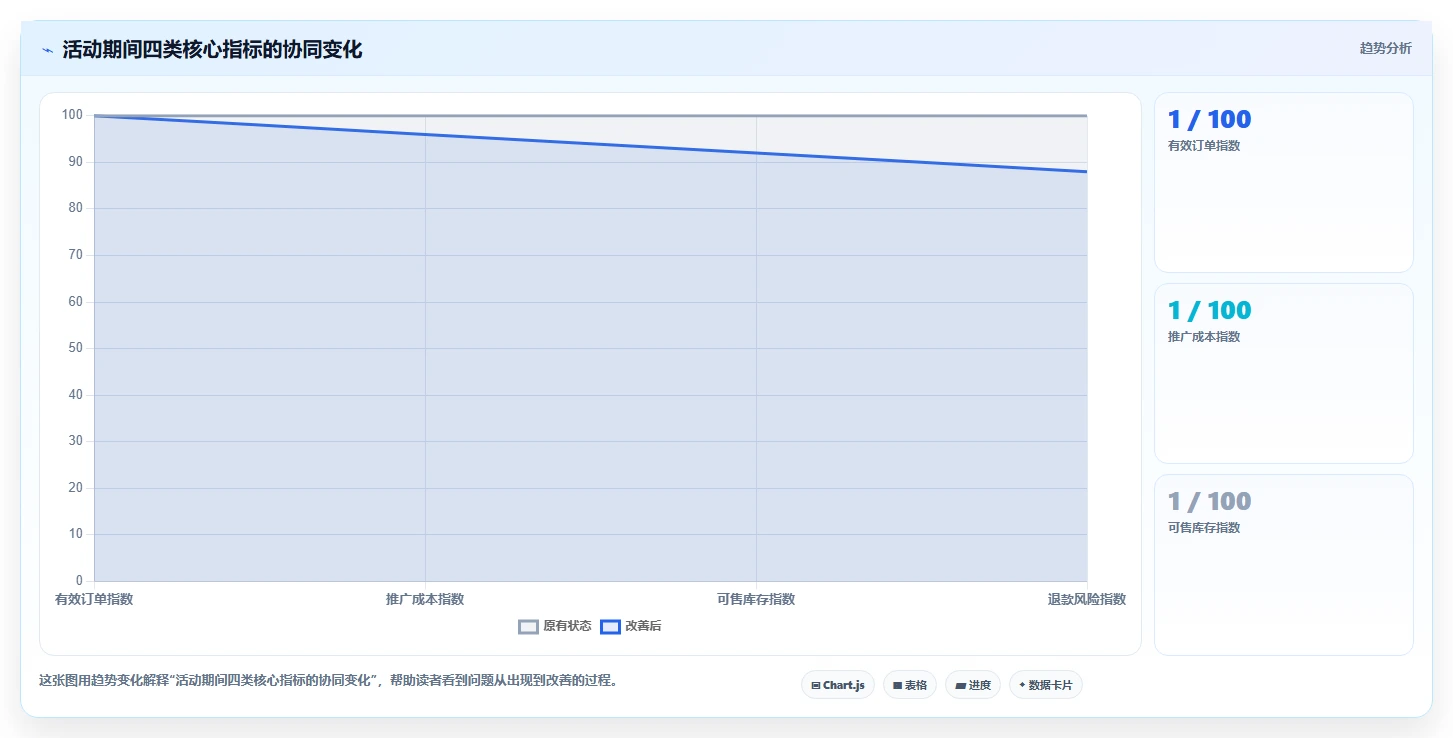Click the 表格 pill's table icon
Viewport: 1453px width, 738px height.
pyautogui.click(x=897, y=686)
